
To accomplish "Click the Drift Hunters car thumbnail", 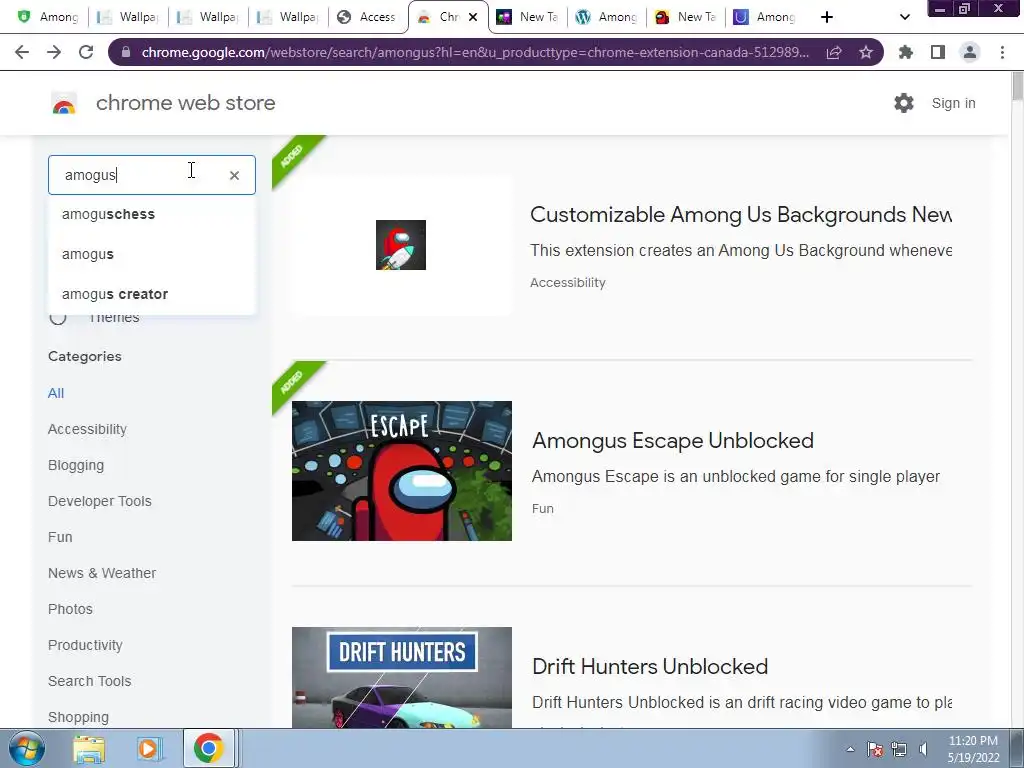I will [x=402, y=677].
